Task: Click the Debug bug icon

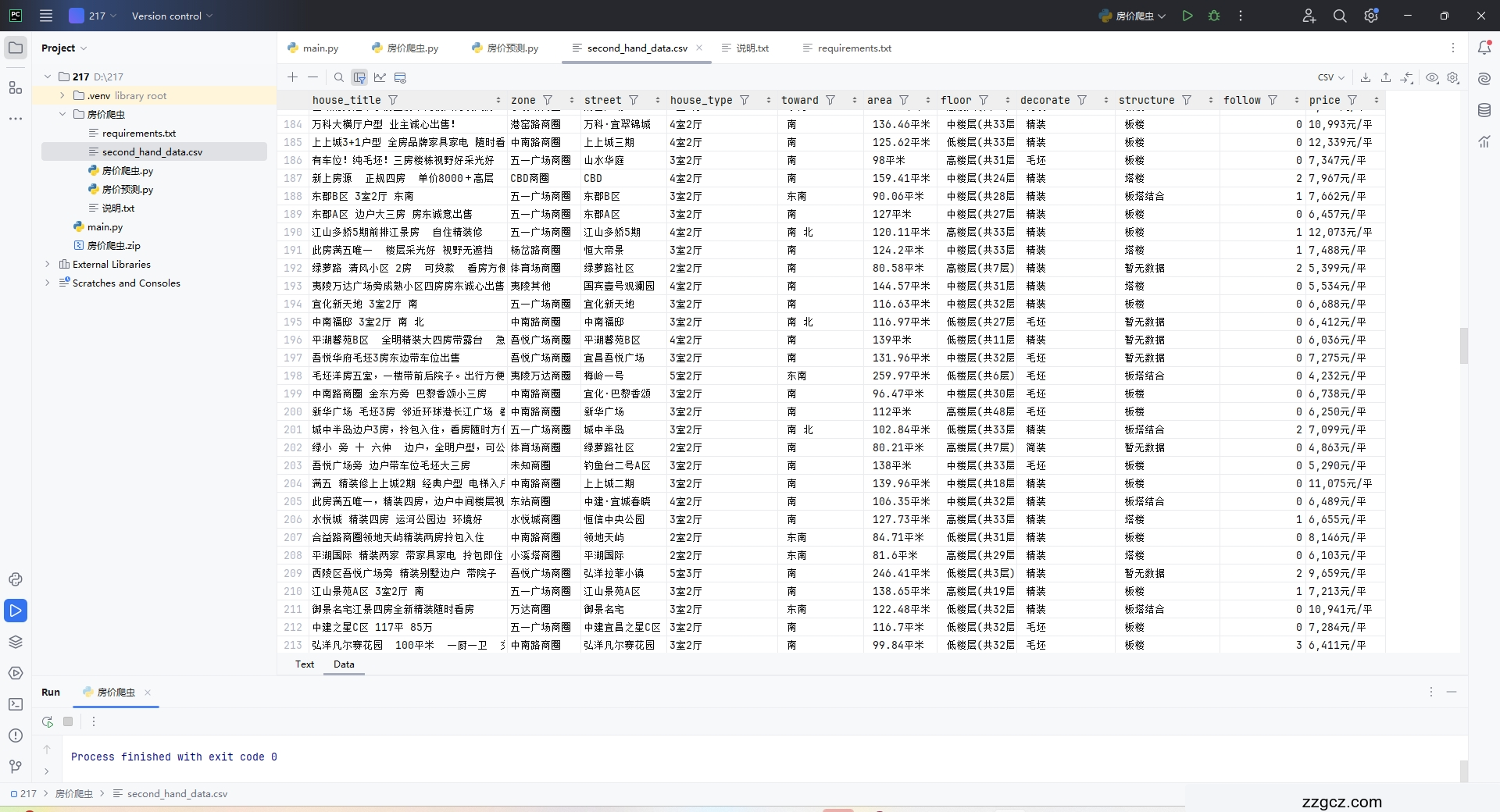Action: click(x=1214, y=16)
